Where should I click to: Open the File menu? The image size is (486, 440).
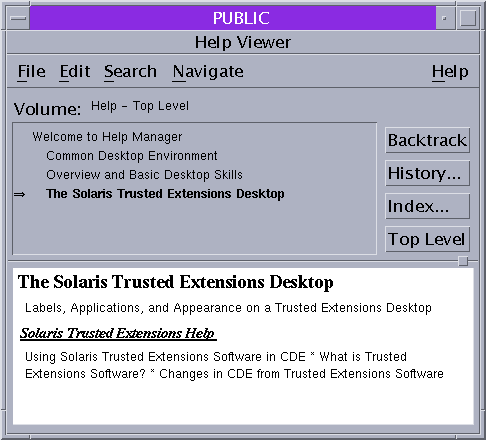[x=32, y=71]
